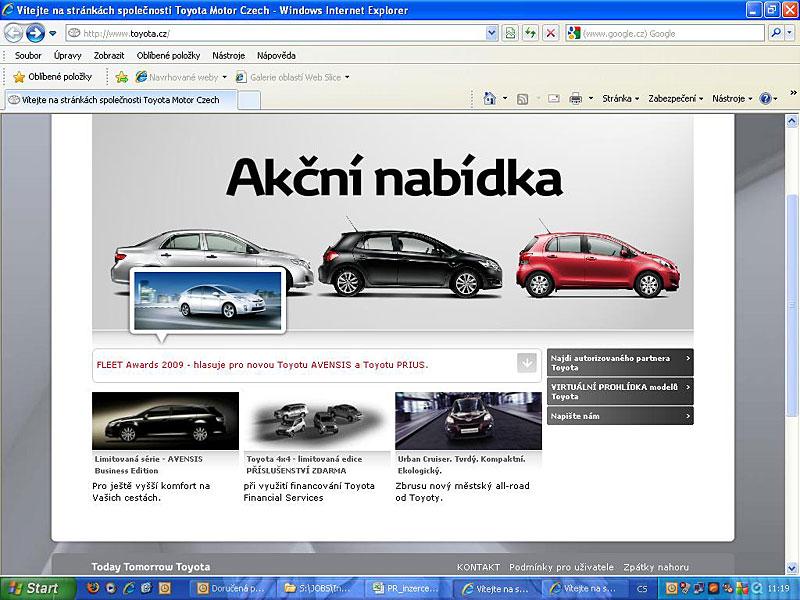Launch Firefox from quick launch

93,588
